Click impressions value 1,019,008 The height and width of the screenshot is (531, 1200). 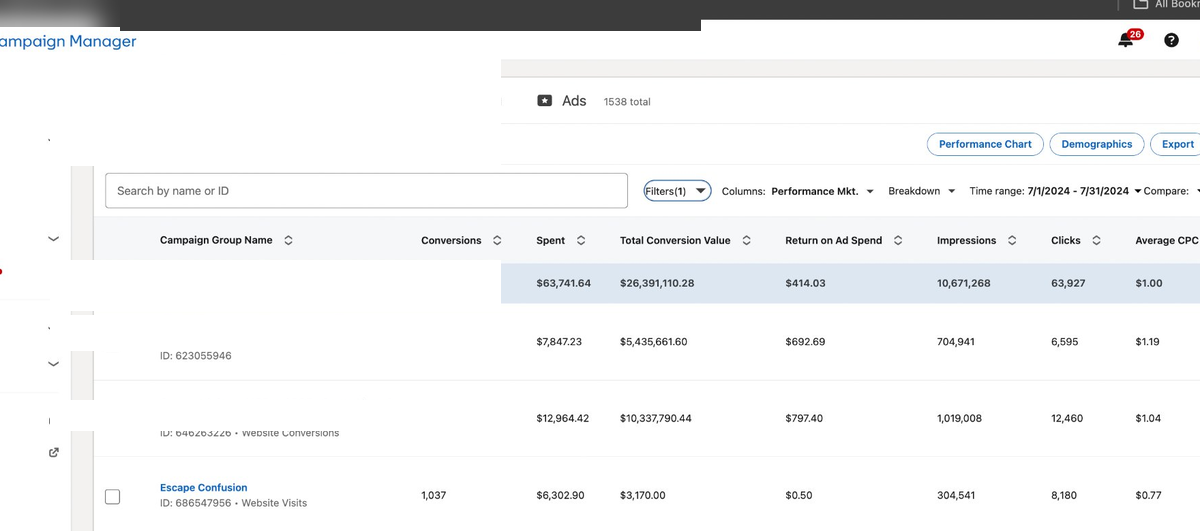(x=959, y=419)
